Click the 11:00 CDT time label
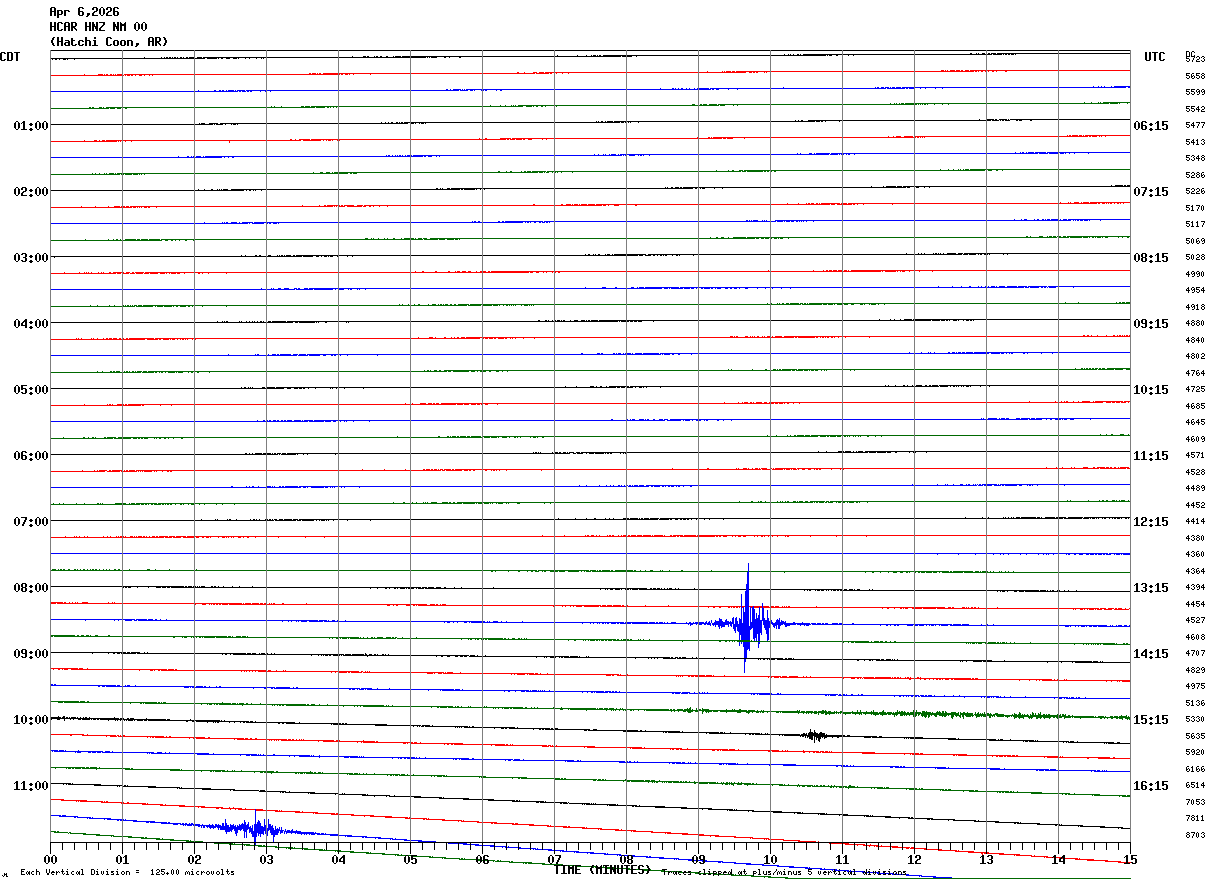Image resolution: width=1210 pixels, height=886 pixels. (31, 786)
